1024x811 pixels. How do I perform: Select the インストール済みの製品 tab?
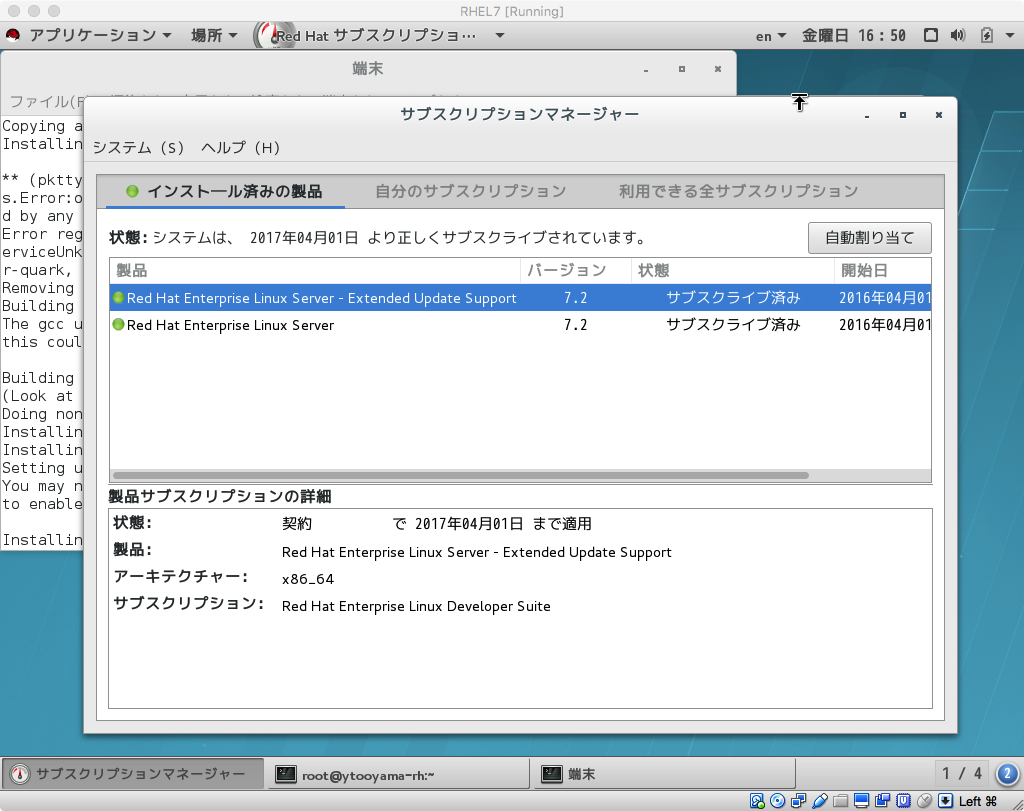pyautogui.click(x=225, y=191)
